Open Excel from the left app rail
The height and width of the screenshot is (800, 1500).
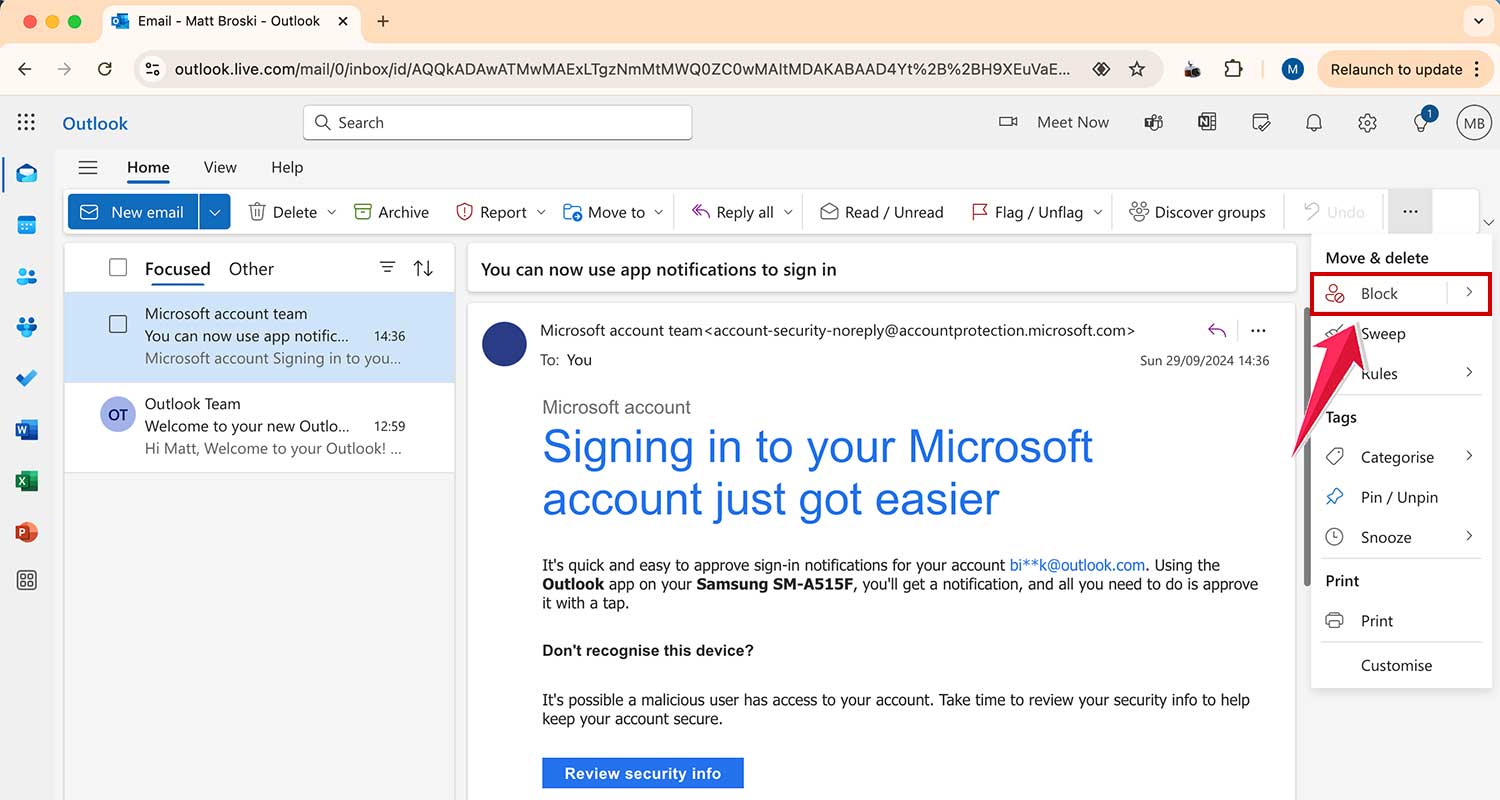[x=26, y=480]
